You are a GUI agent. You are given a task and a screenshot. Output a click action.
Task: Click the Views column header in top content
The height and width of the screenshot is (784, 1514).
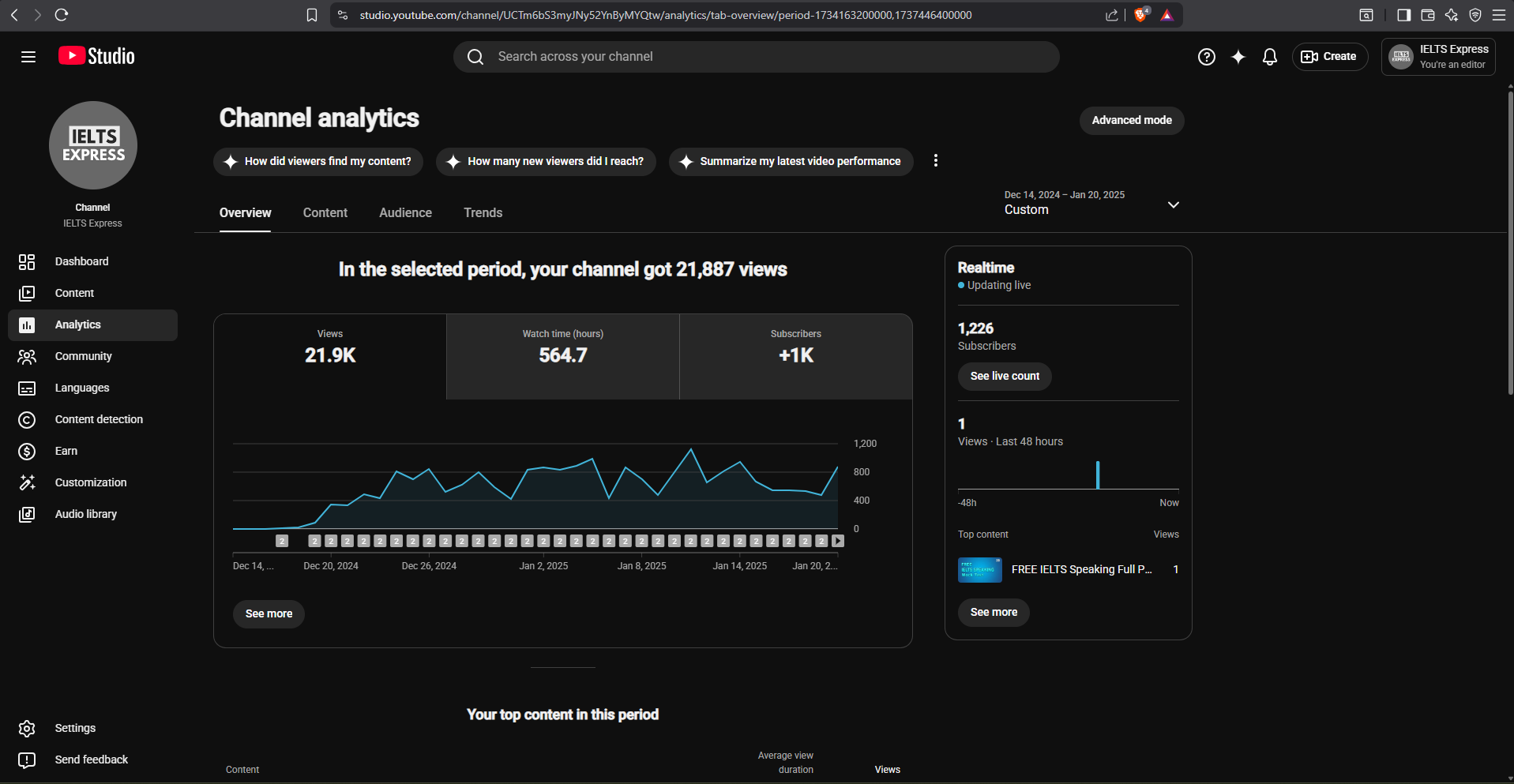[x=887, y=770]
